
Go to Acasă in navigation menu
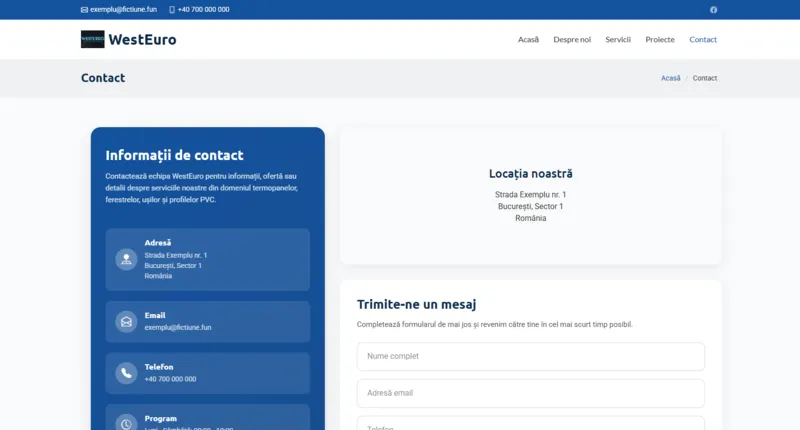point(528,39)
